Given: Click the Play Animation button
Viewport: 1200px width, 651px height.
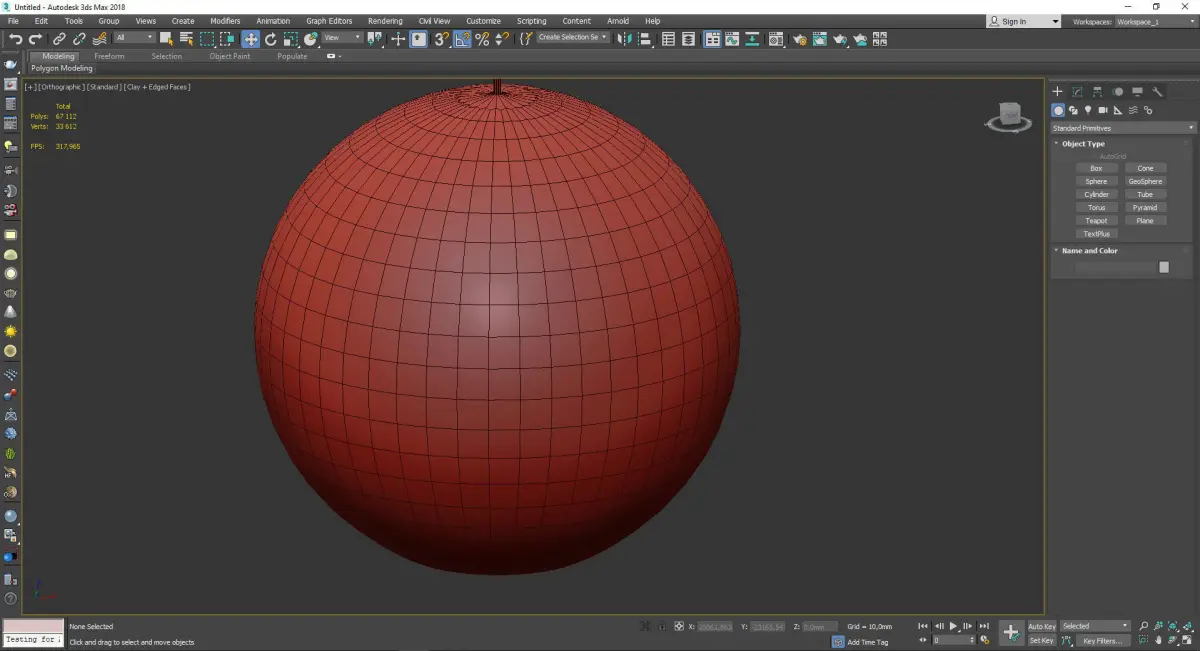Looking at the screenshot, I should tap(953, 626).
